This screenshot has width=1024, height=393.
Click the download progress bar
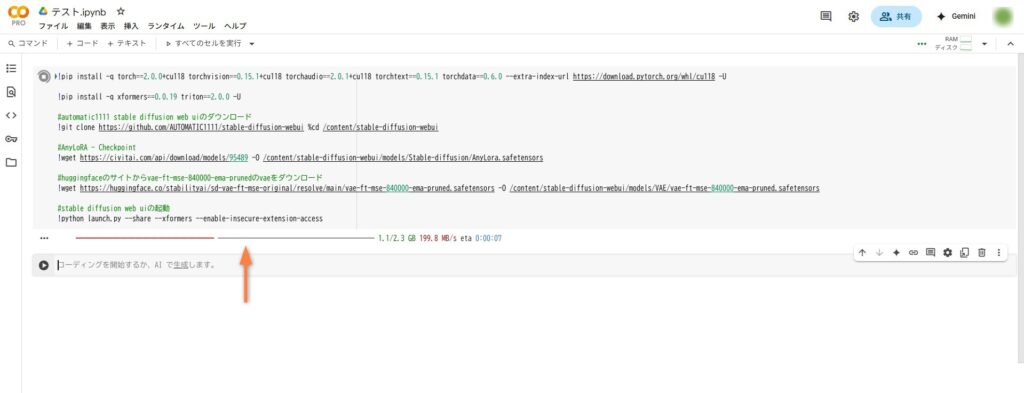(x=224, y=238)
